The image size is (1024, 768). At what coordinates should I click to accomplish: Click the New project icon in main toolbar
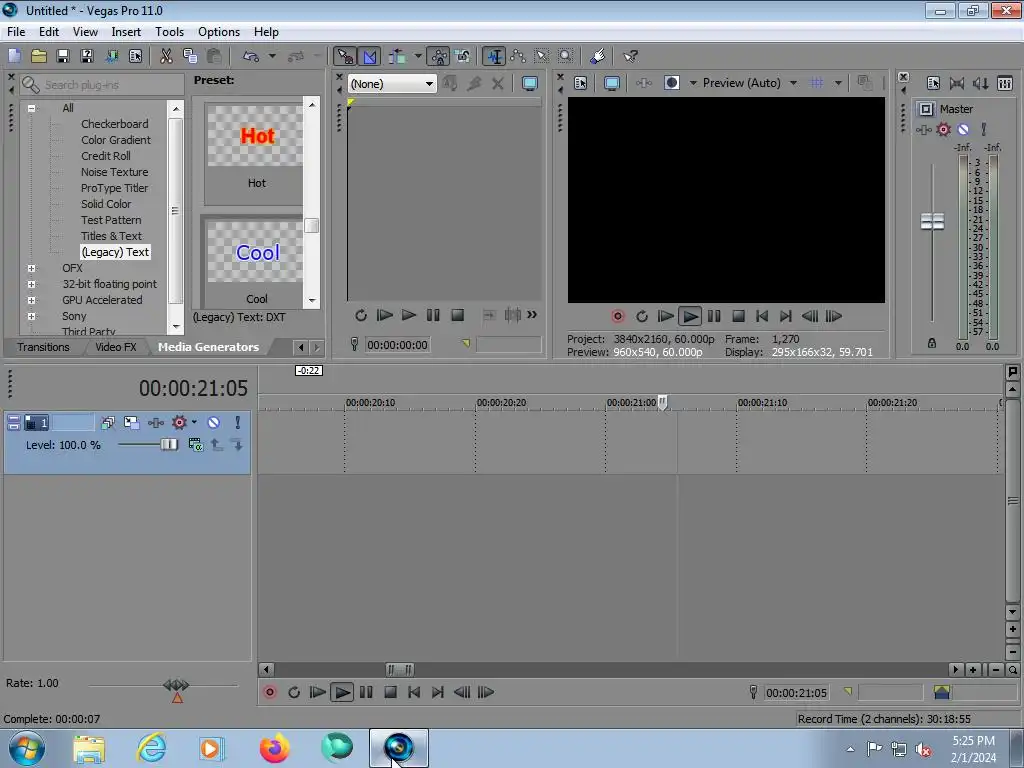click(x=14, y=56)
